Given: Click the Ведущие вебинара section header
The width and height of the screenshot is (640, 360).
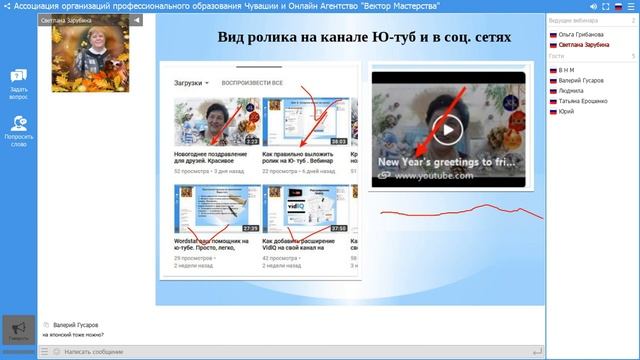Looking at the screenshot, I should 573,20.
